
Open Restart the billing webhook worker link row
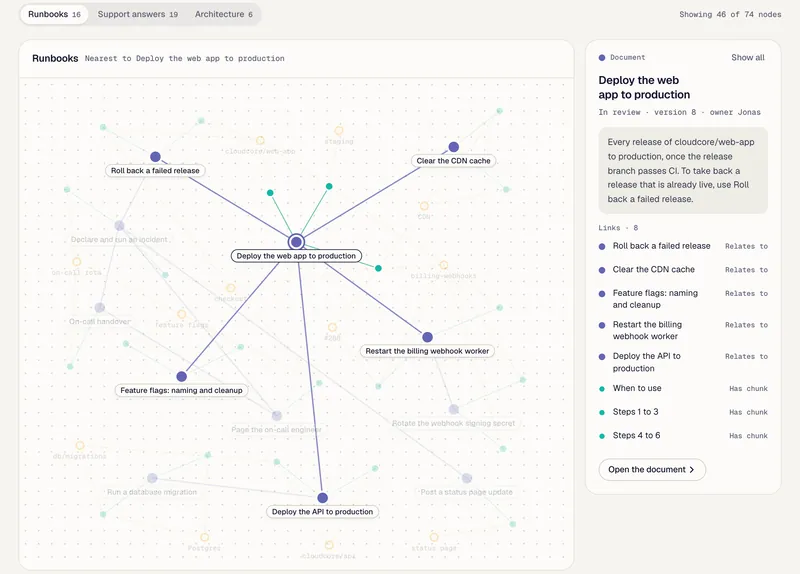tap(683, 331)
